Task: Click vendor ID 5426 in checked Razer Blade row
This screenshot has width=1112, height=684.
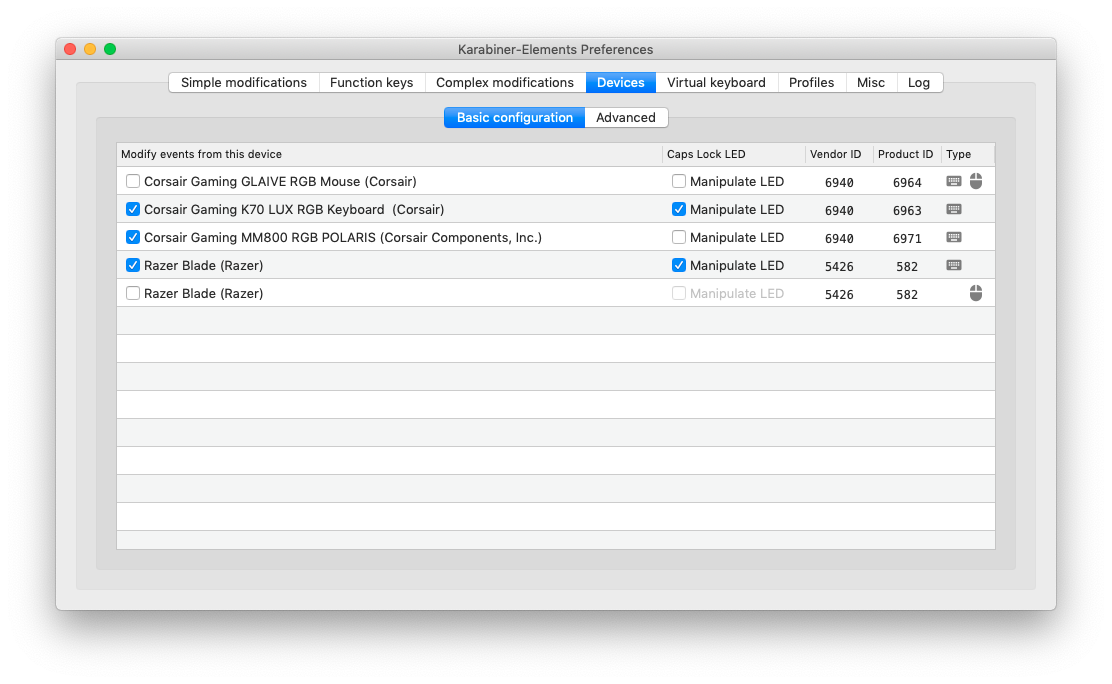Action: pyautogui.click(x=839, y=266)
